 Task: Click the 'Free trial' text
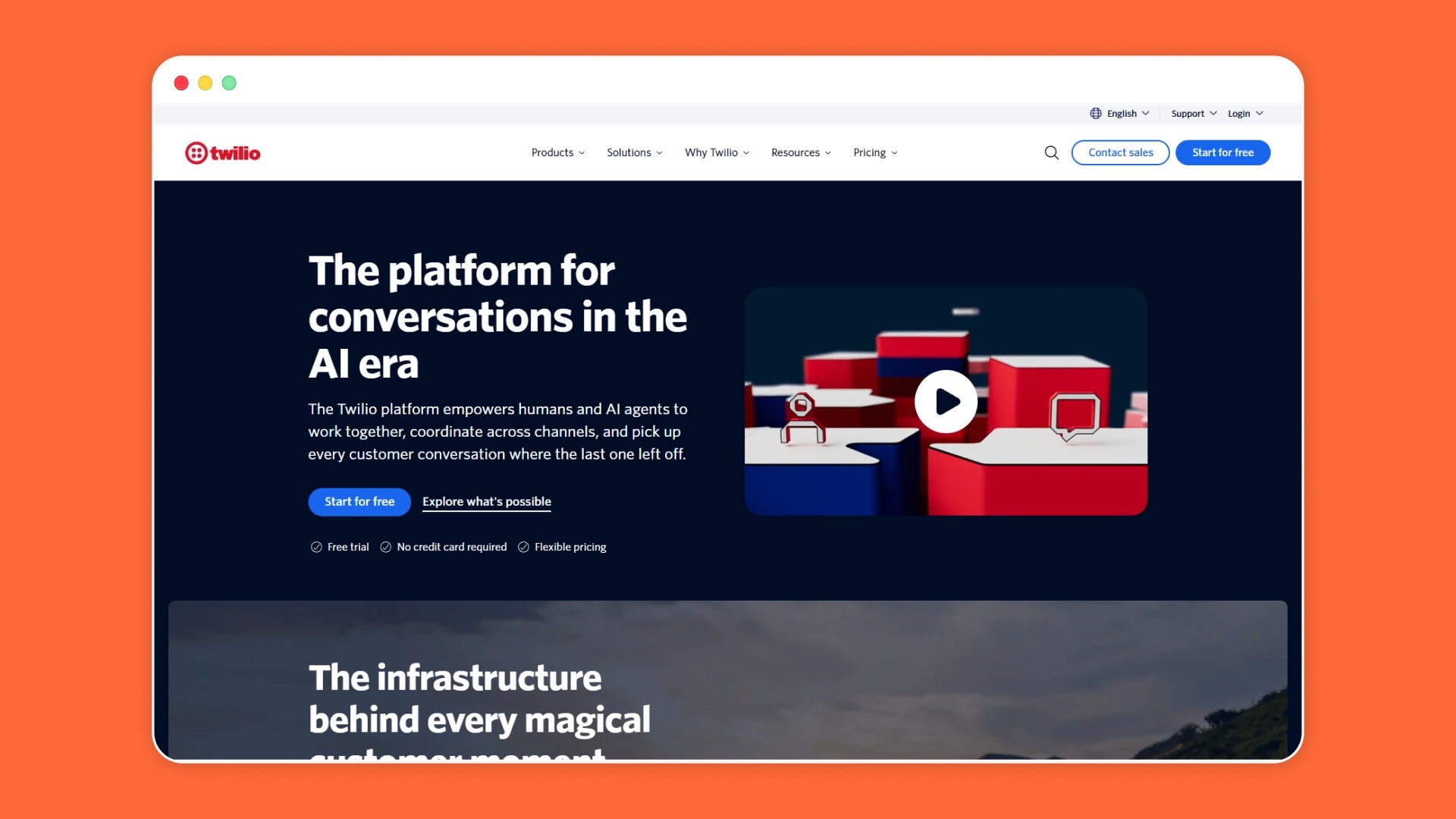(348, 547)
